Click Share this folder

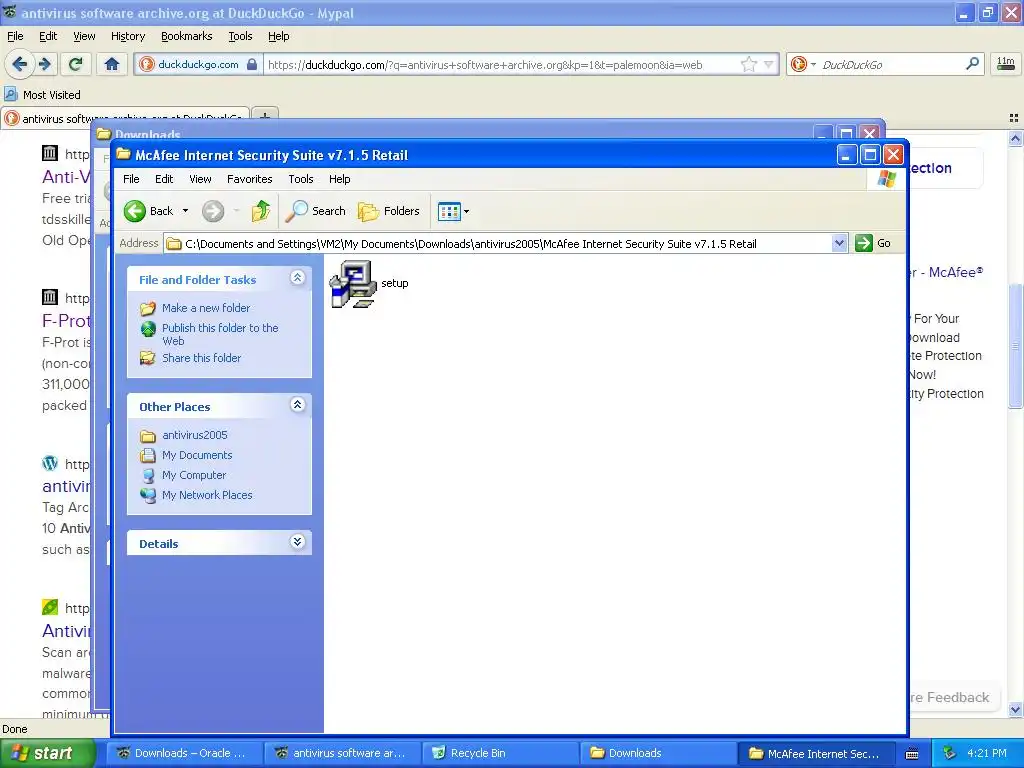201,358
